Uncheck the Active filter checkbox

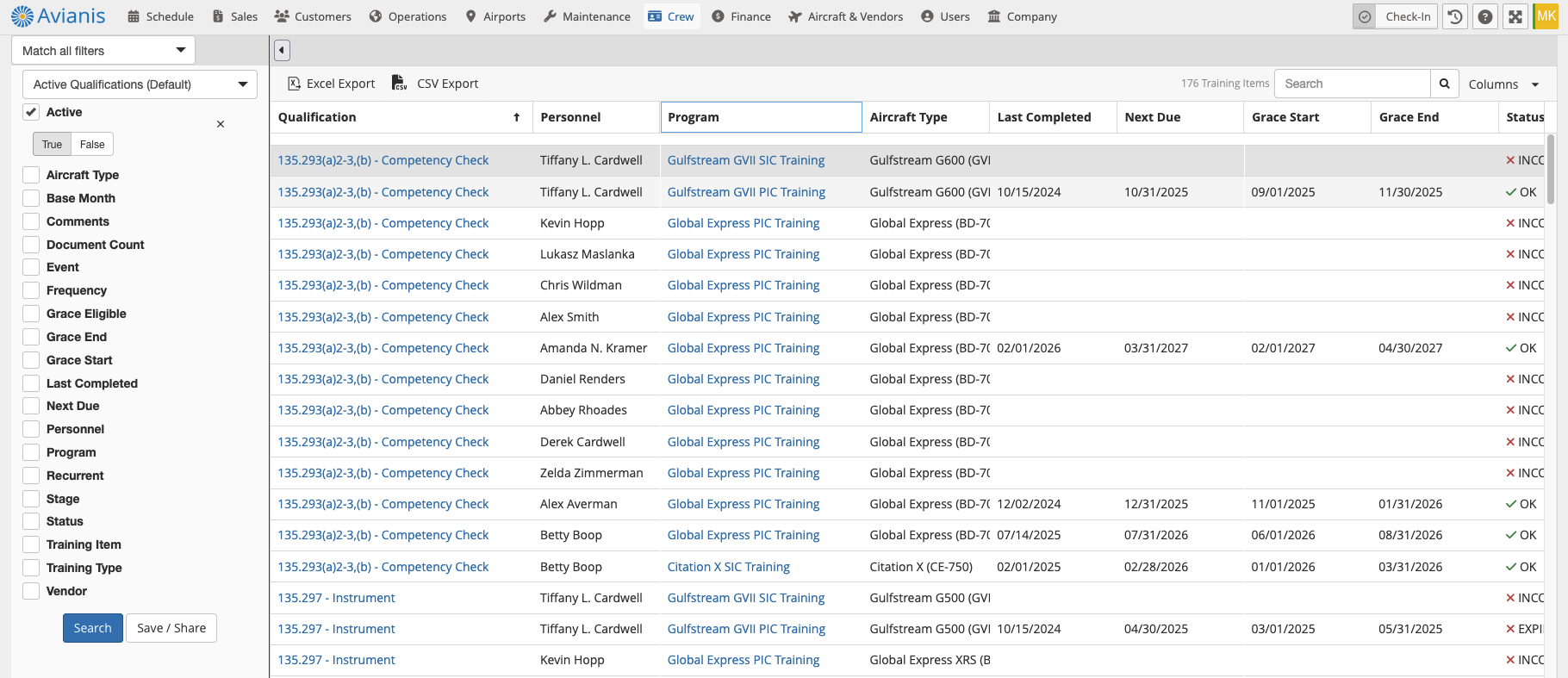pos(31,112)
